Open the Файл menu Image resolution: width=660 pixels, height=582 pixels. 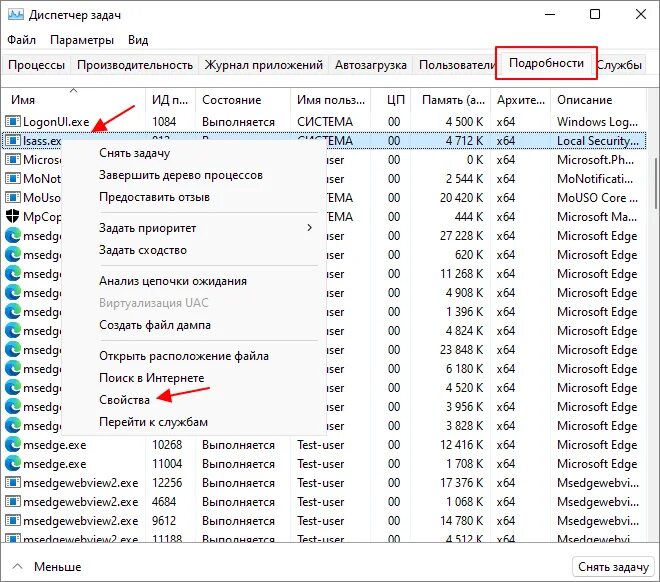coord(21,40)
